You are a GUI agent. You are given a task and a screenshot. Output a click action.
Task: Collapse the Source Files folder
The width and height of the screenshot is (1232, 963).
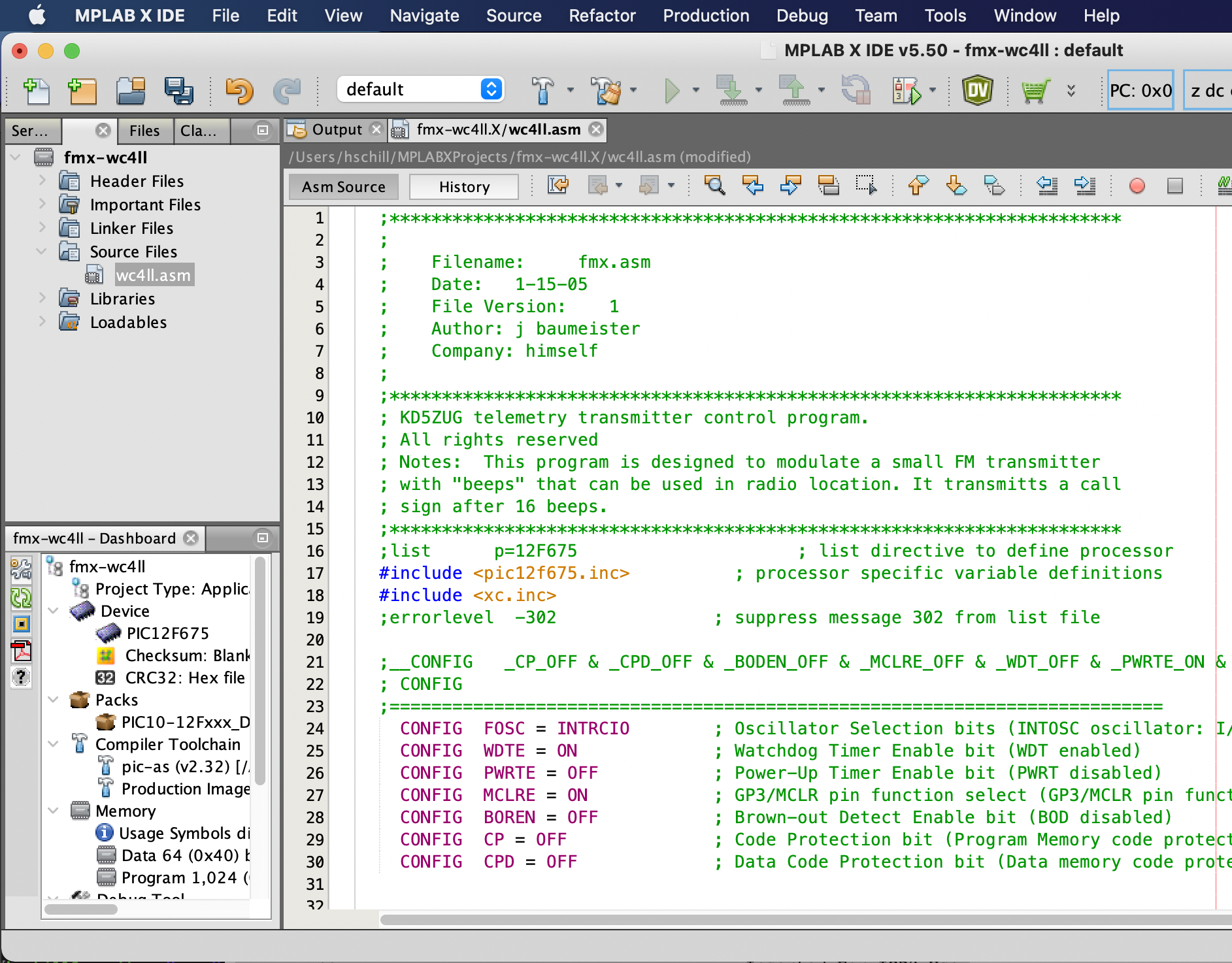[x=42, y=252]
